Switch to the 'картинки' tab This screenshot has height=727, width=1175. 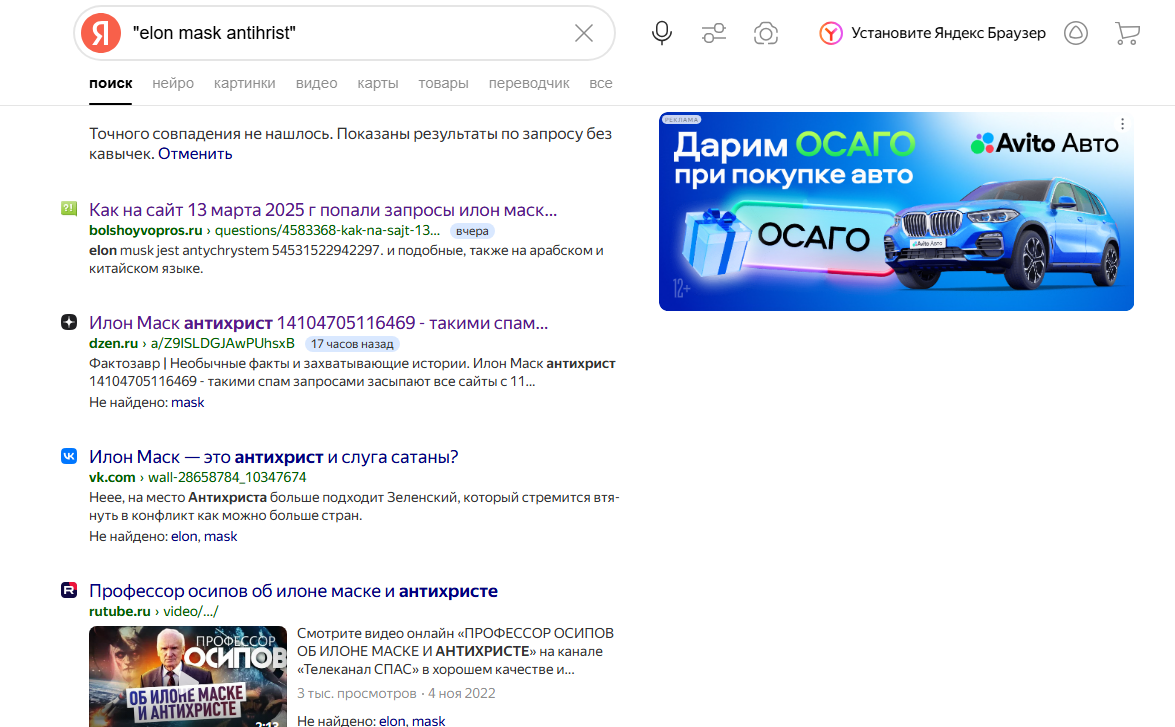[244, 83]
